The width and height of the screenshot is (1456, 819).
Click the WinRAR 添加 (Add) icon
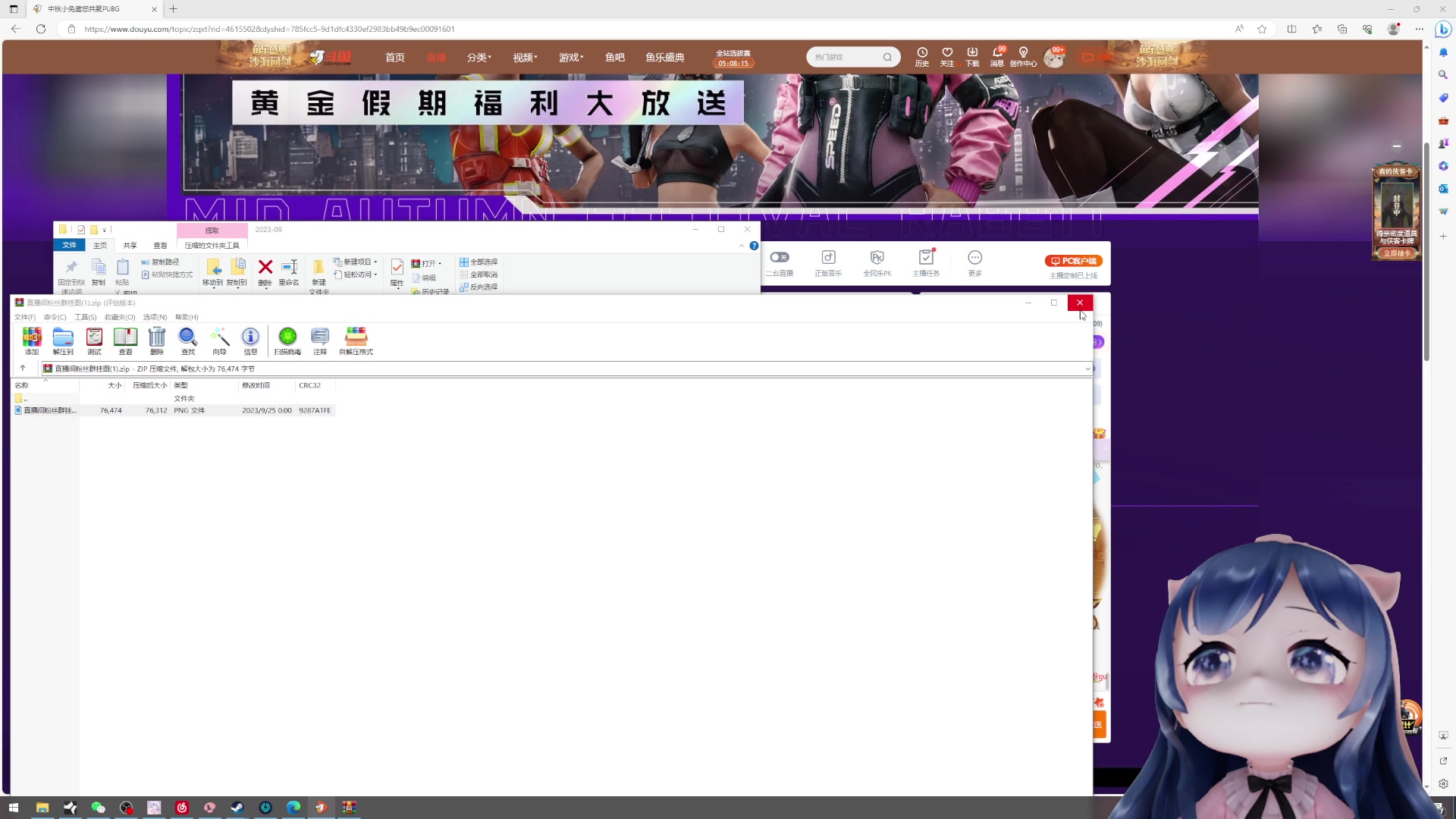pos(32,340)
